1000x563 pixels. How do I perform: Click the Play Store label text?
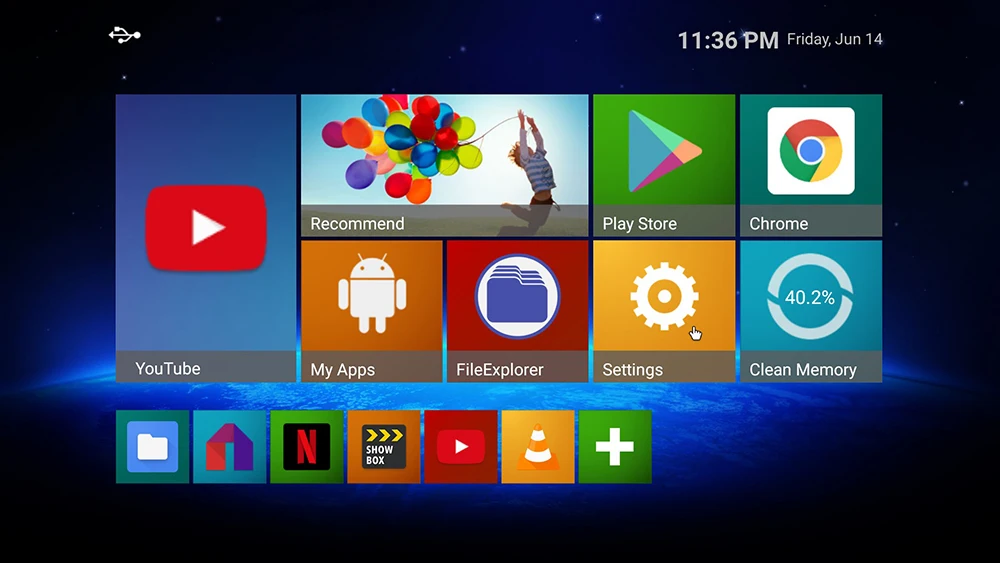click(x=640, y=224)
